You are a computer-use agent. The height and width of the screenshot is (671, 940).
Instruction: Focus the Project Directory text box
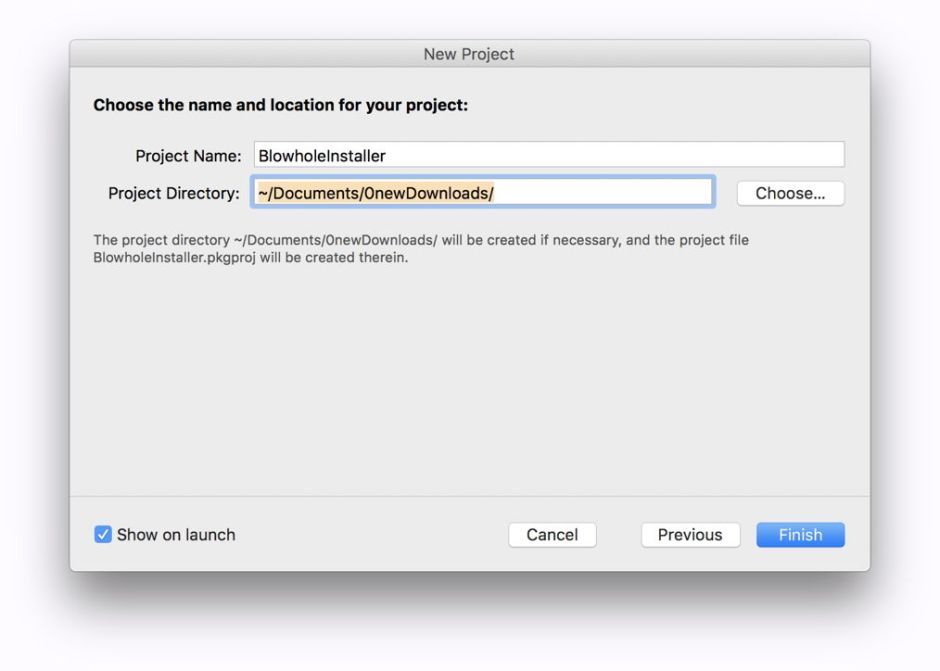click(480, 192)
